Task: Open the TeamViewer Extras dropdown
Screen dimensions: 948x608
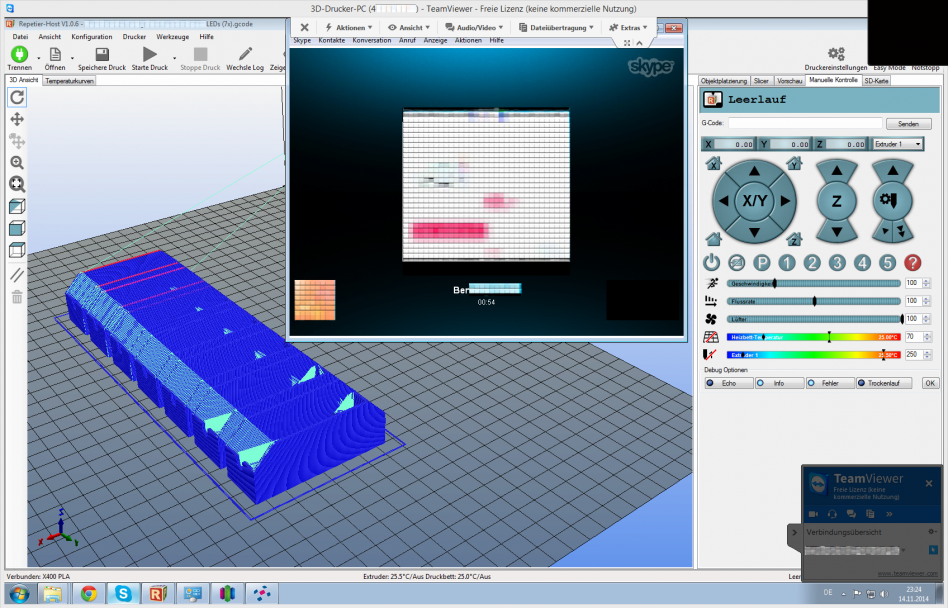Action: 628,27
